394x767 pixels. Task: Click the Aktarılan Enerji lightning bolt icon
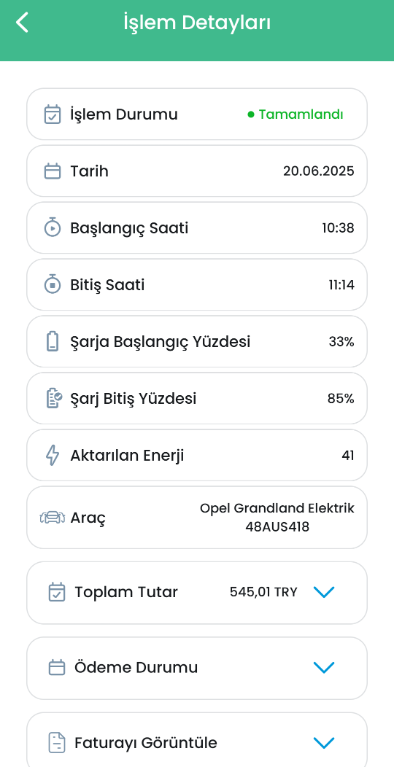pyautogui.click(x=52, y=455)
